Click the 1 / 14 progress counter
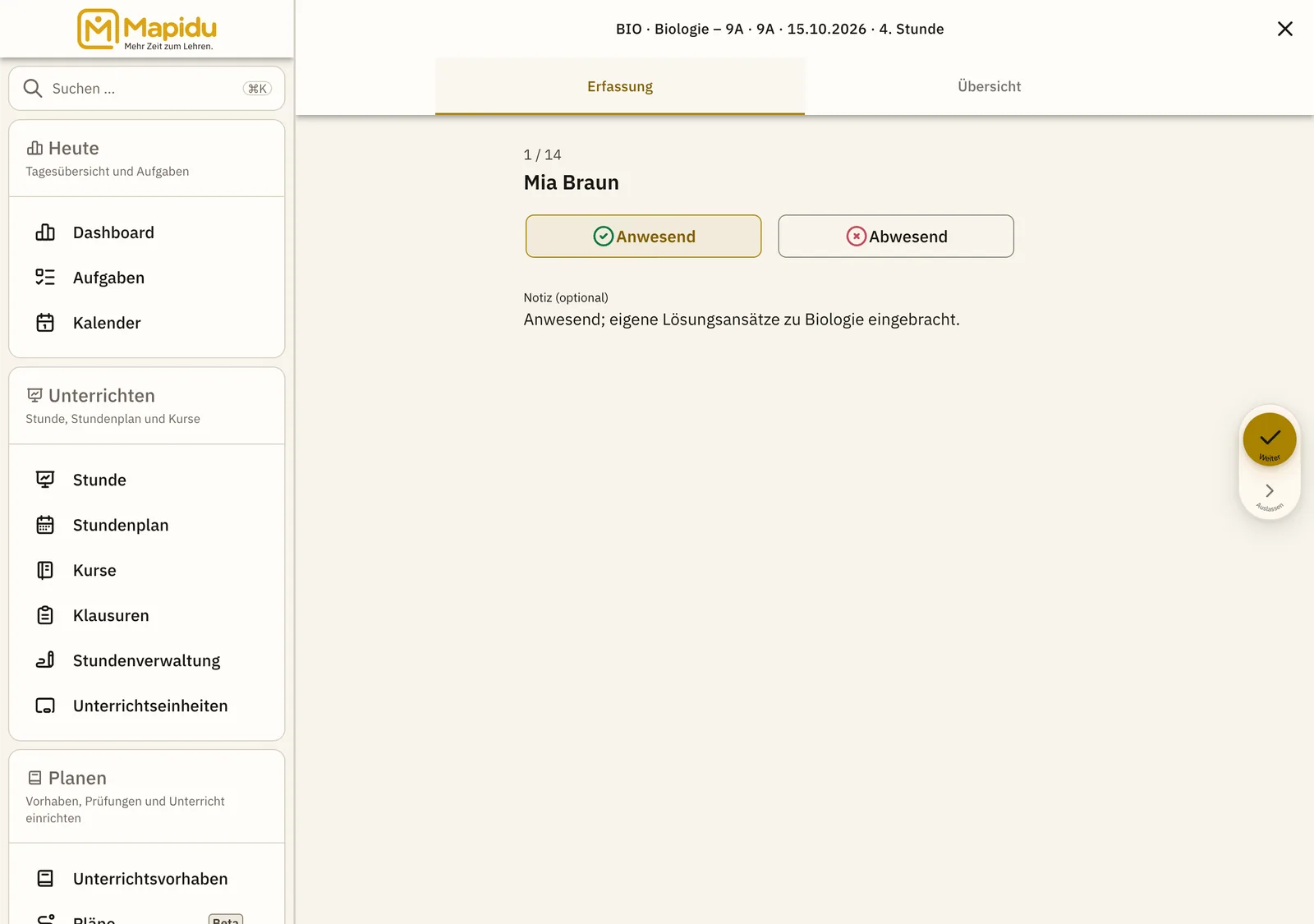Viewport: 1314px width, 924px height. [x=543, y=154]
